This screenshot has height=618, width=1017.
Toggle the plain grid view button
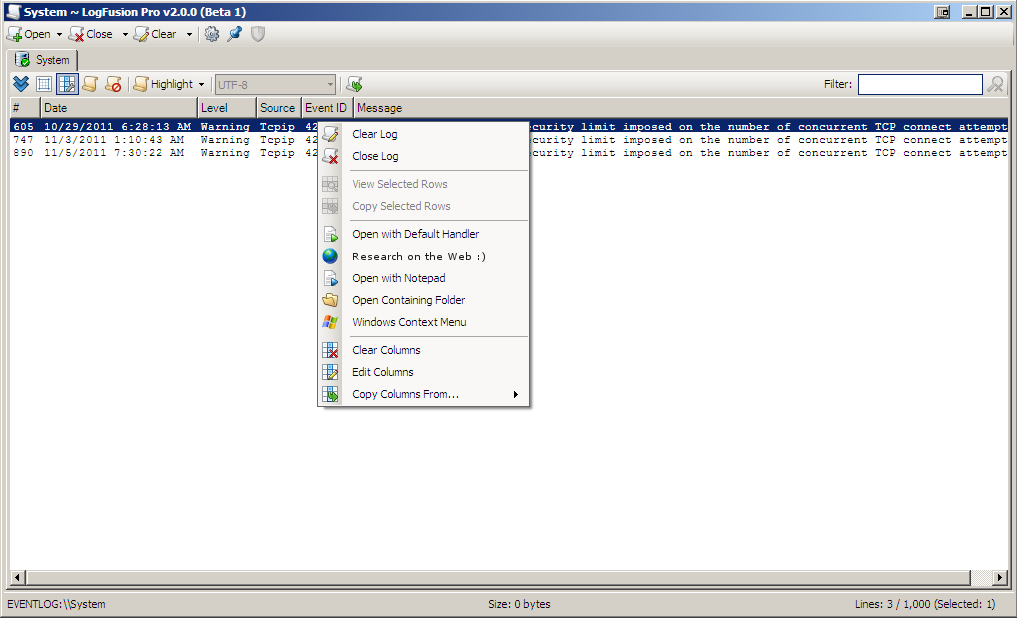coord(44,84)
